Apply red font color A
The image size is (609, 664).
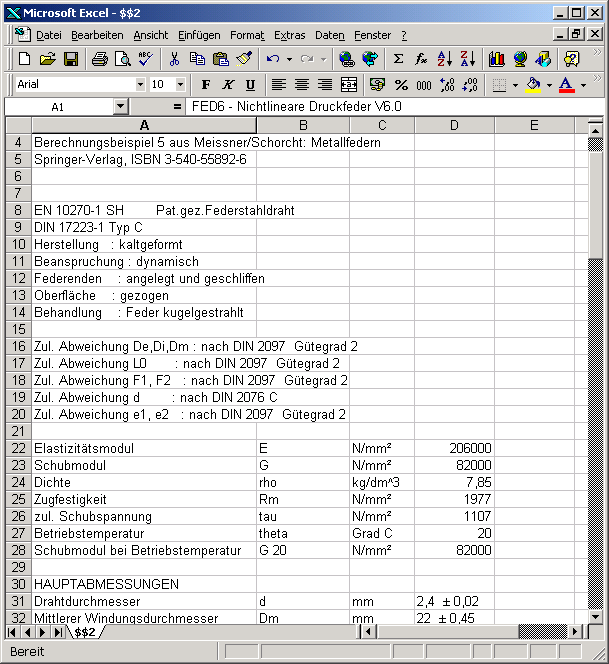coord(567,85)
